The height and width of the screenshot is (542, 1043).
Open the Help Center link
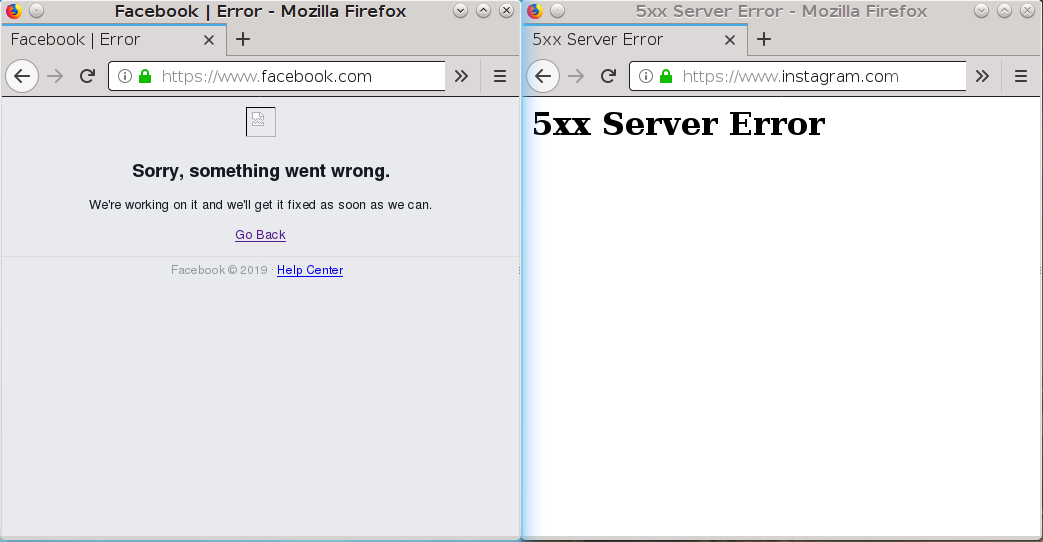pyautogui.click(x=310, y=270)
